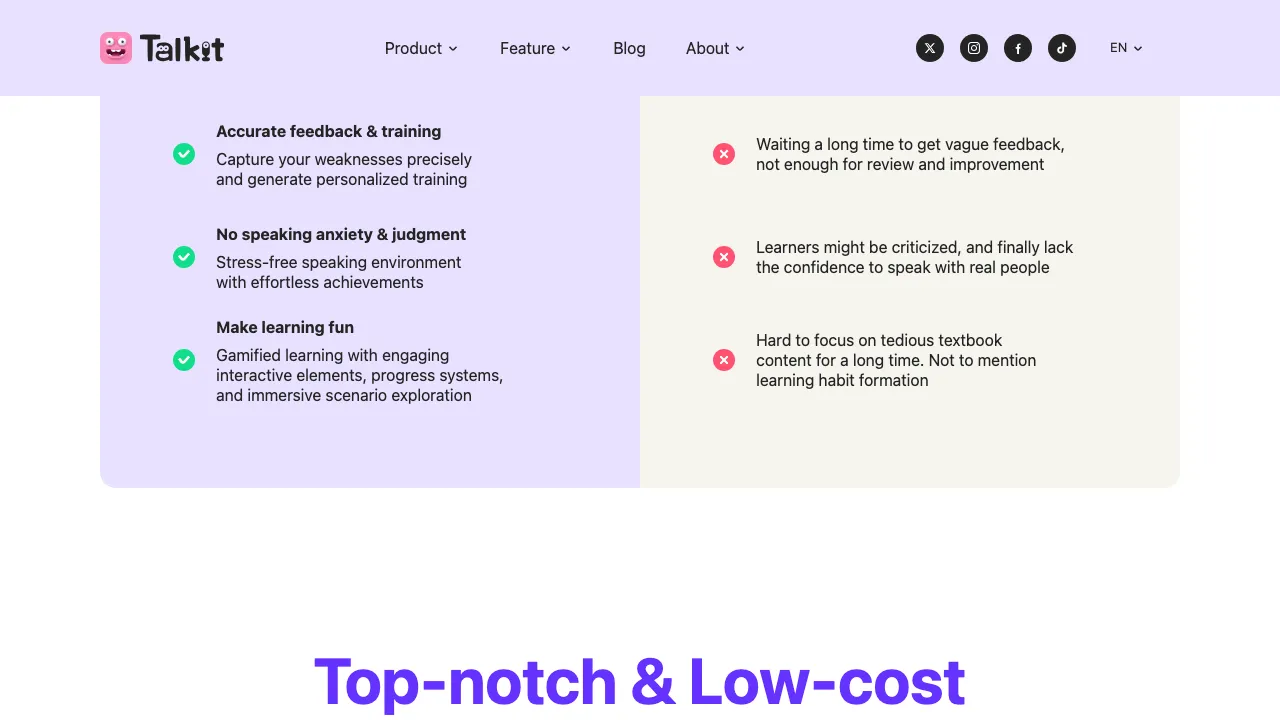Click red X beside vague feedback text
The image size is (1280, 720).
coord(724,154)
